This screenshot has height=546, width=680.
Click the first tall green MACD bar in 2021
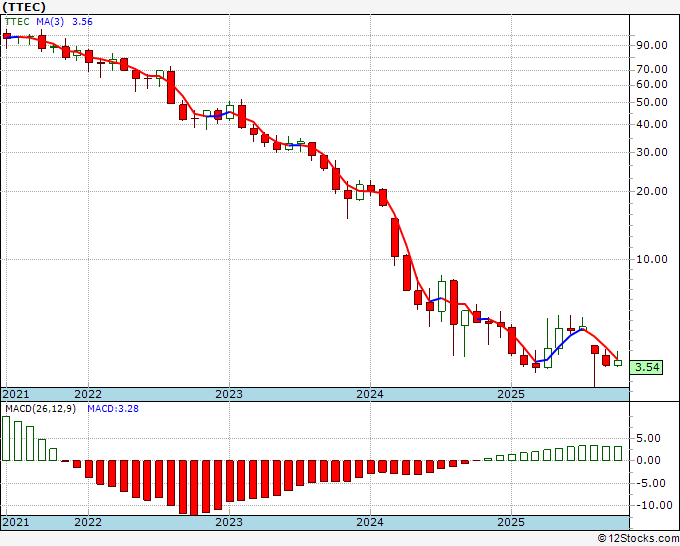6,438
